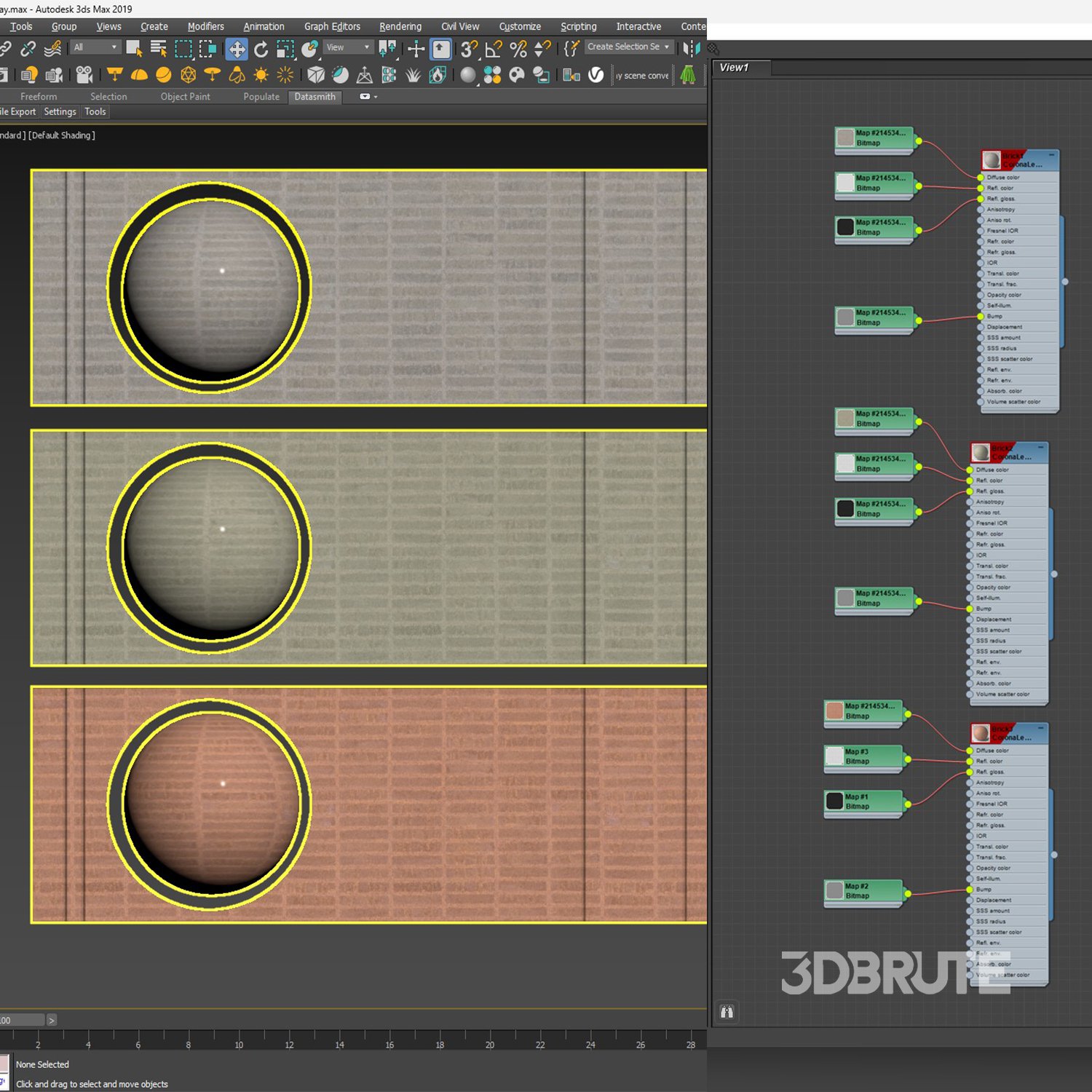Click the black bitmap node swatch in first group

point(845,227)
